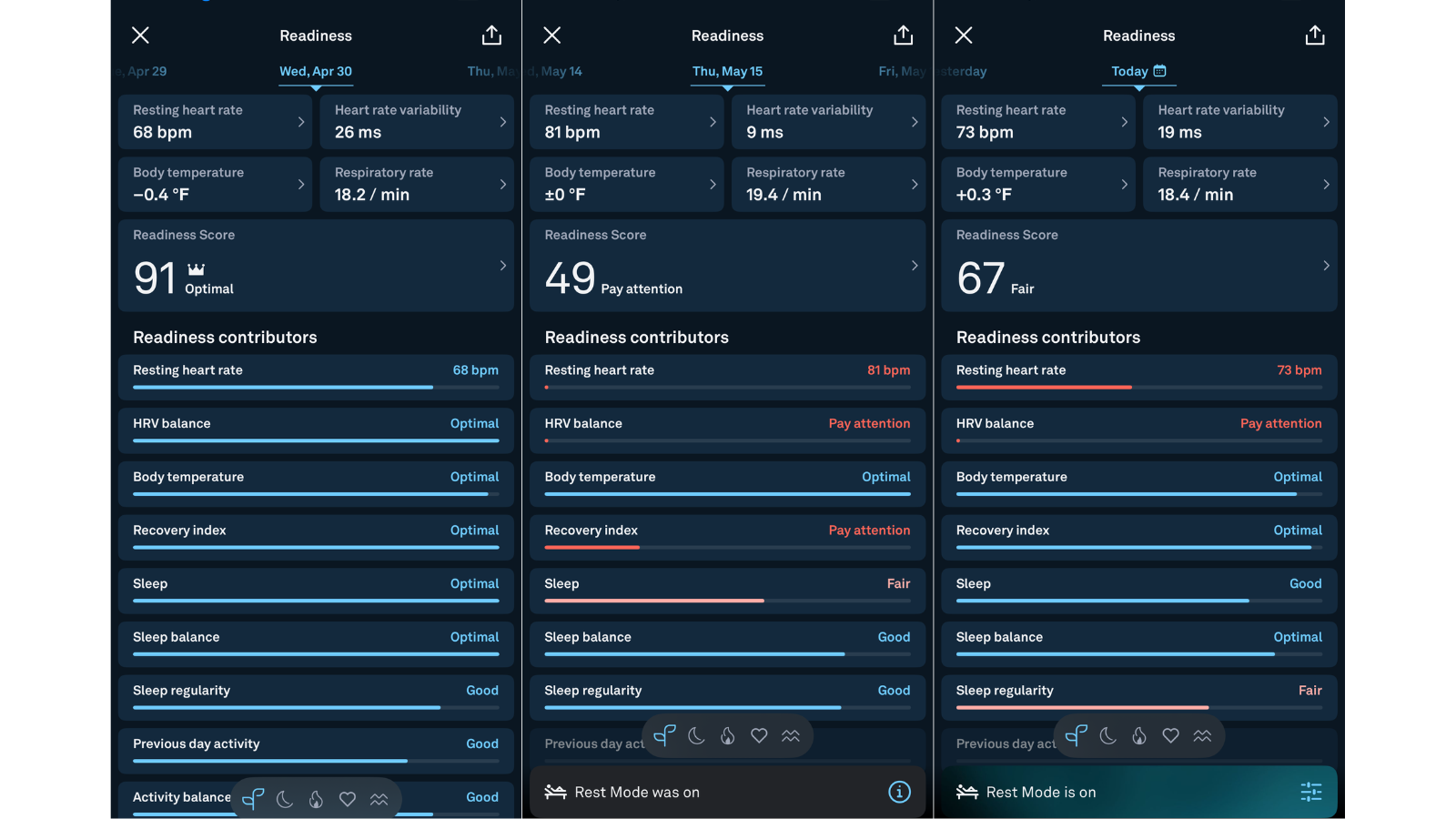Select the Today date tab
The width and height of the screenshot is (1456, 819).
pos(1138,71)
